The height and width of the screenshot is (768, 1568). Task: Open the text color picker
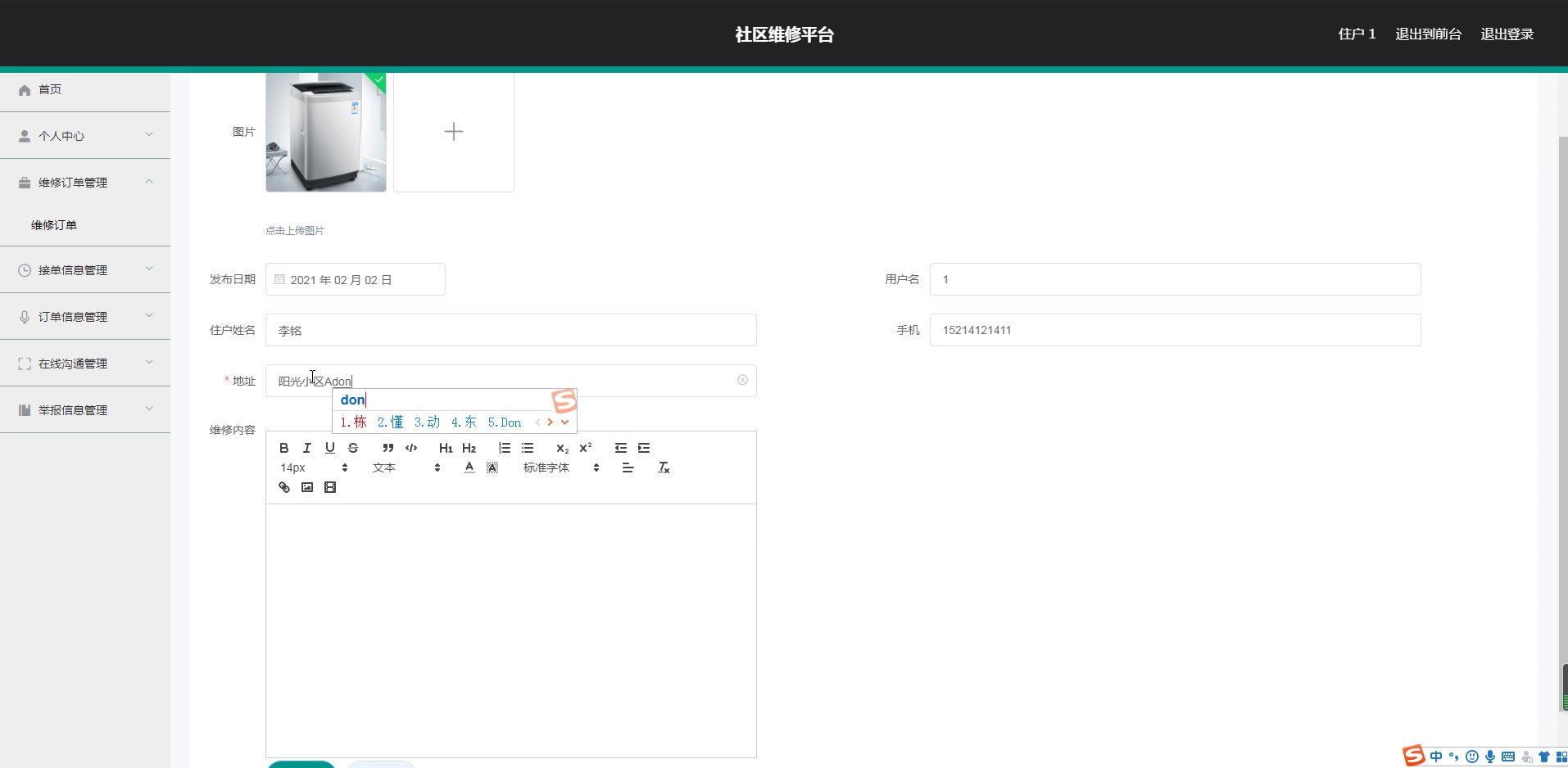pyautogui.click(x=469, y=468)
